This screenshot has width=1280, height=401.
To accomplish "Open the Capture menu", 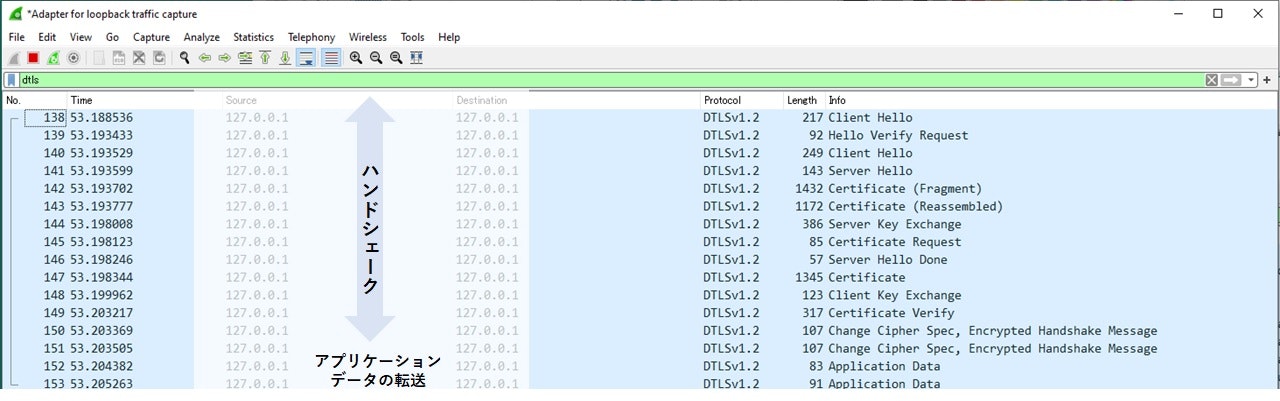I will [151, 37].
